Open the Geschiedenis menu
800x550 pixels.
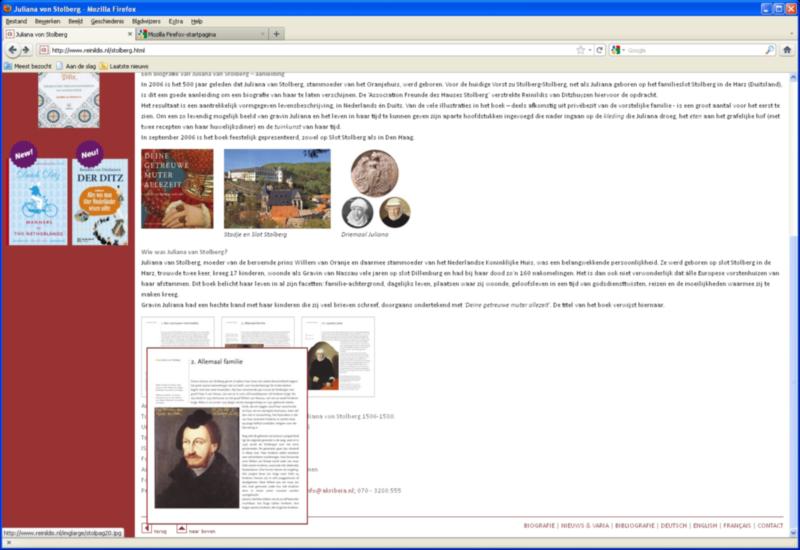tap(107, 21)
